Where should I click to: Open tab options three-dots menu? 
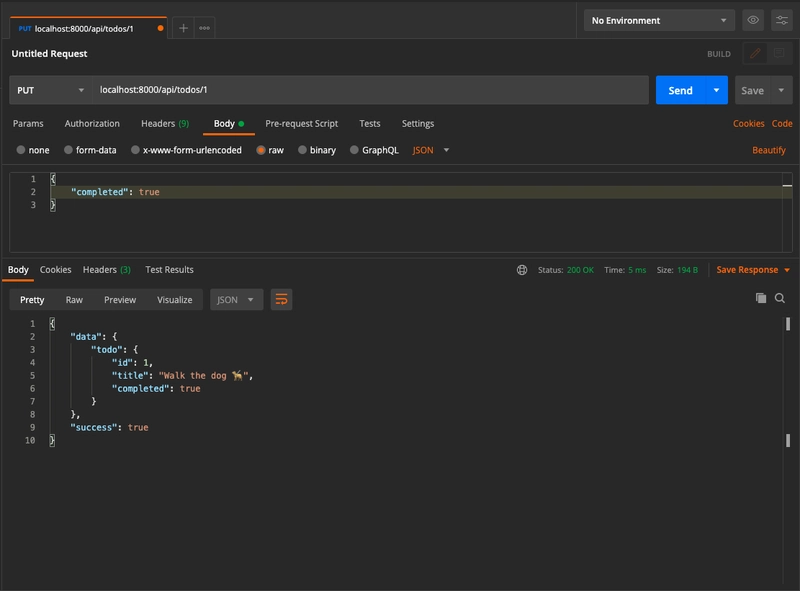point(205,28)
